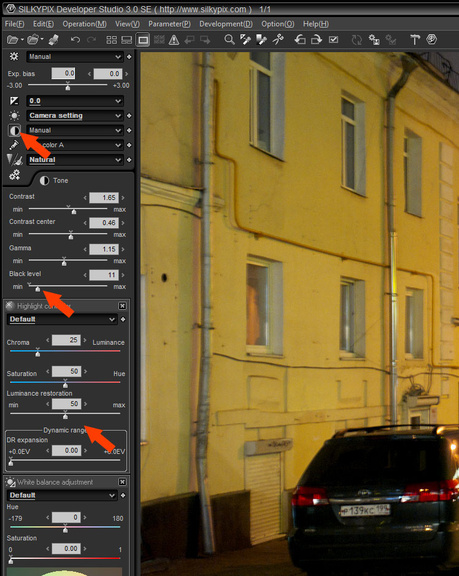Close the White balance adjustment panel
Screen dimensions: 459x576
pyautogui.click(x=122, y=482)
